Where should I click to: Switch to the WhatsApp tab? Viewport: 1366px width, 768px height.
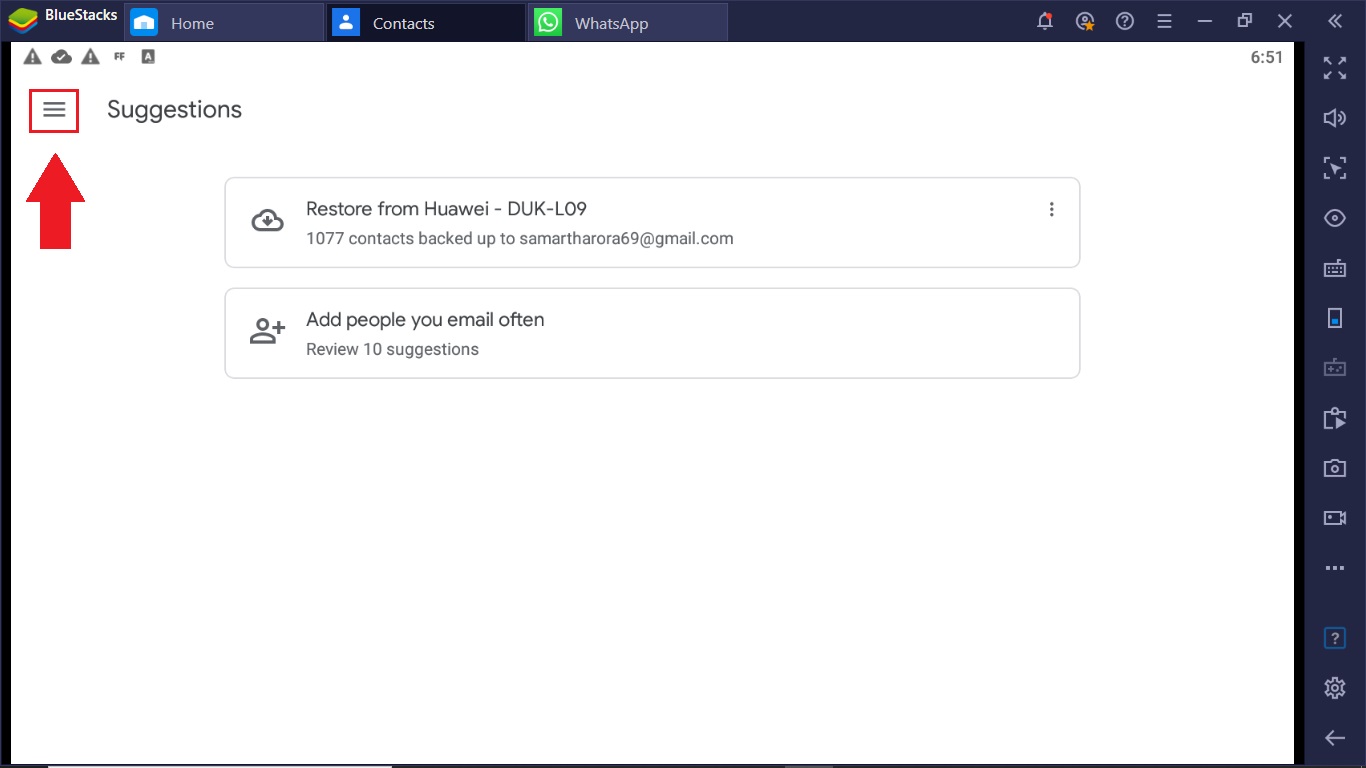(628, 22)
